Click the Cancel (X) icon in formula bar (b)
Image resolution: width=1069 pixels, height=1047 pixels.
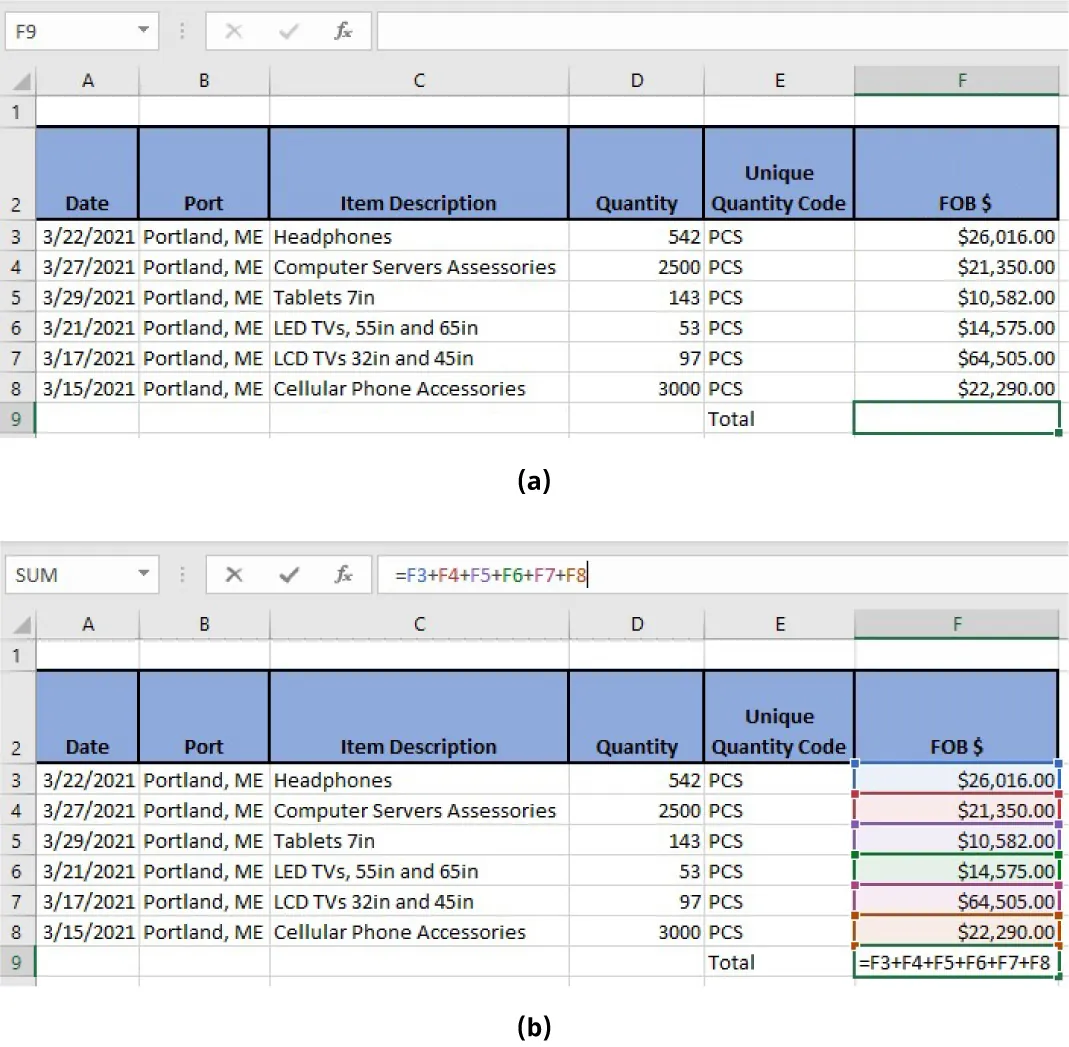coord(233,574)
